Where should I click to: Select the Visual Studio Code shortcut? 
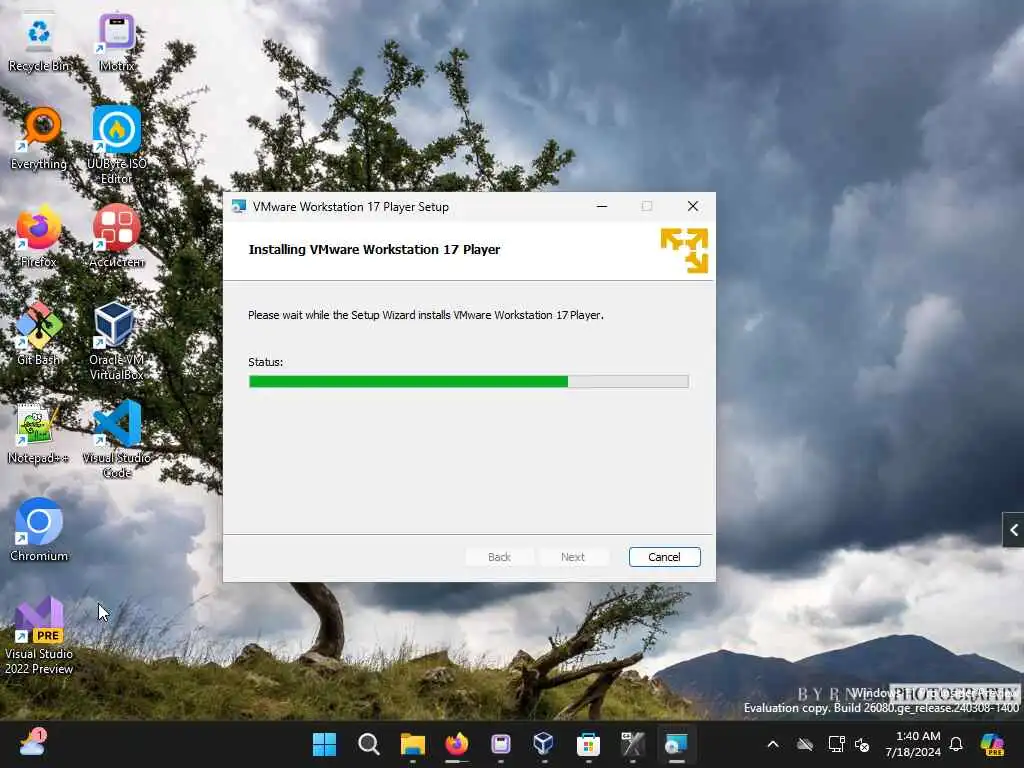117,439
